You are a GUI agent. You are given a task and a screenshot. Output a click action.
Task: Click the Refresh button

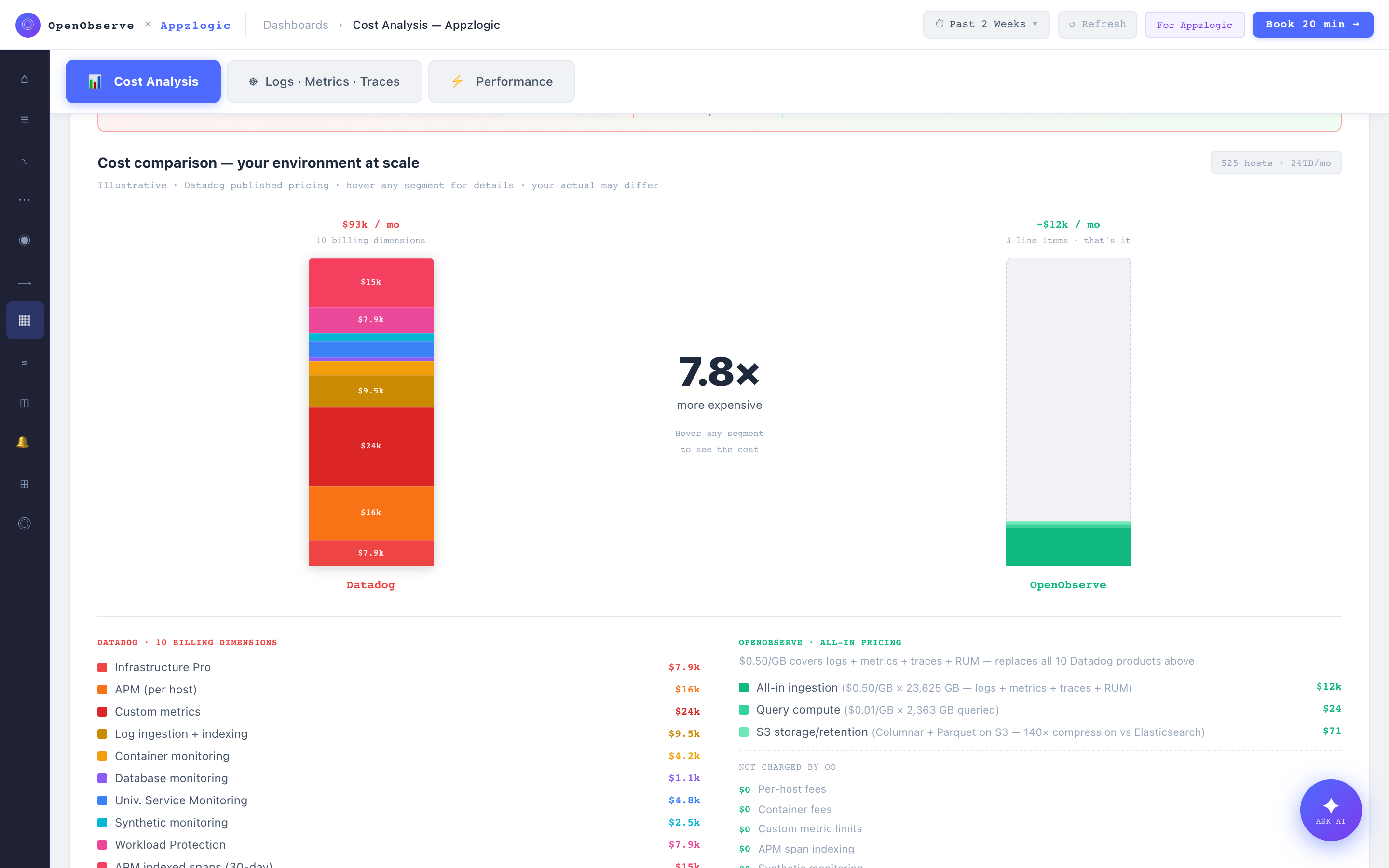tap(1097, 24)
